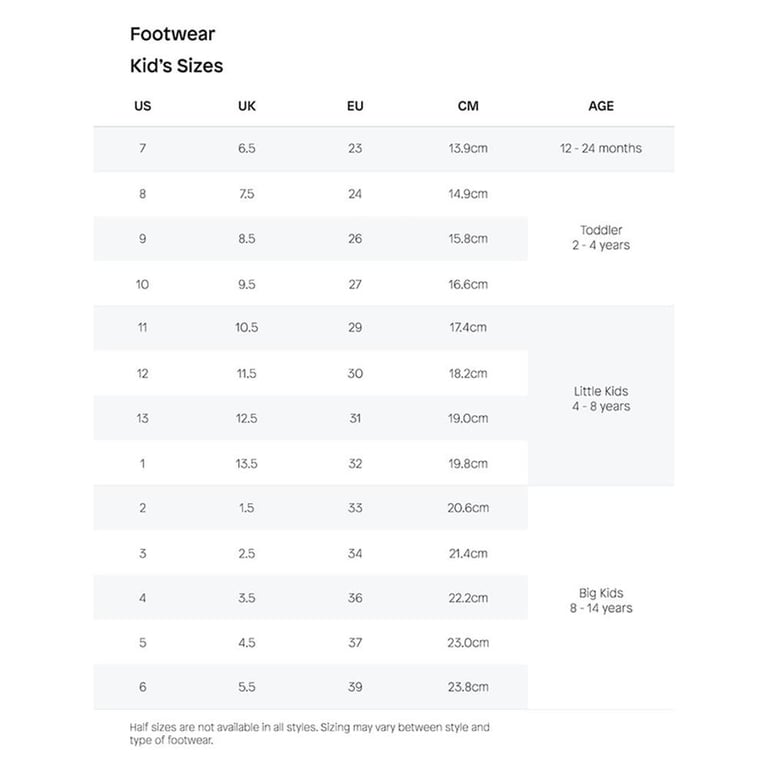
Task: Click EU size 39 cell
Action: point(355,687)
